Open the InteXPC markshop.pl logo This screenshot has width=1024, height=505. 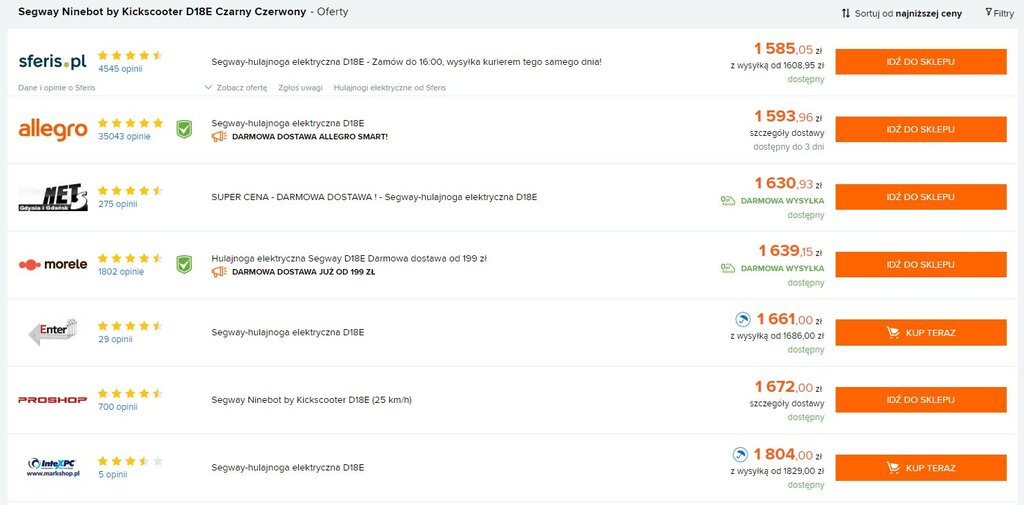53,467
